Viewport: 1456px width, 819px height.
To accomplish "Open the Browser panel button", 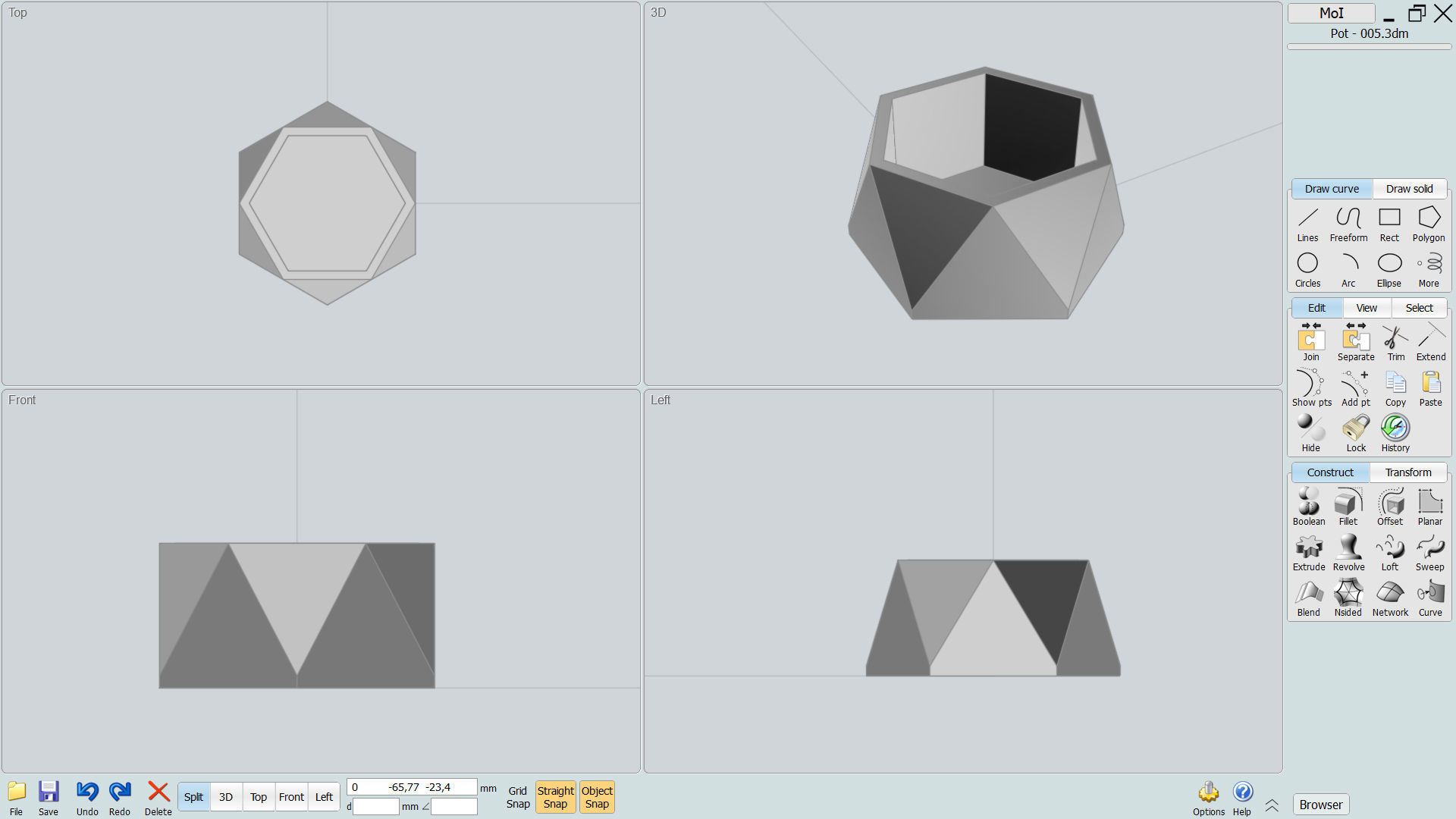I will [x=1320, y=805].
